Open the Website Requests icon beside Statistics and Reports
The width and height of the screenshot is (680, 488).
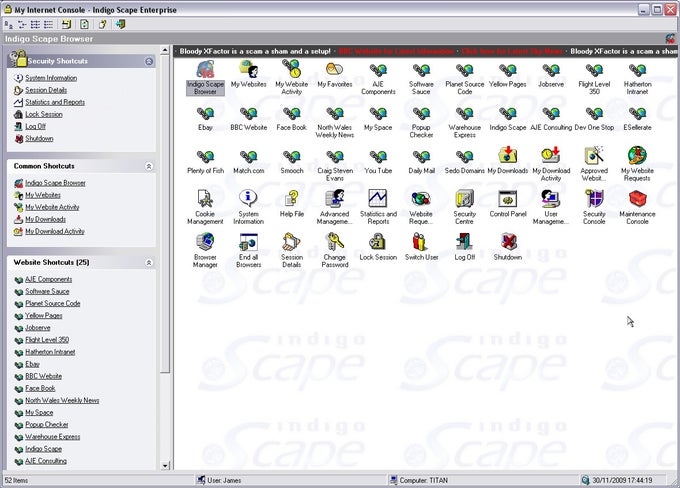pos(421,199)
